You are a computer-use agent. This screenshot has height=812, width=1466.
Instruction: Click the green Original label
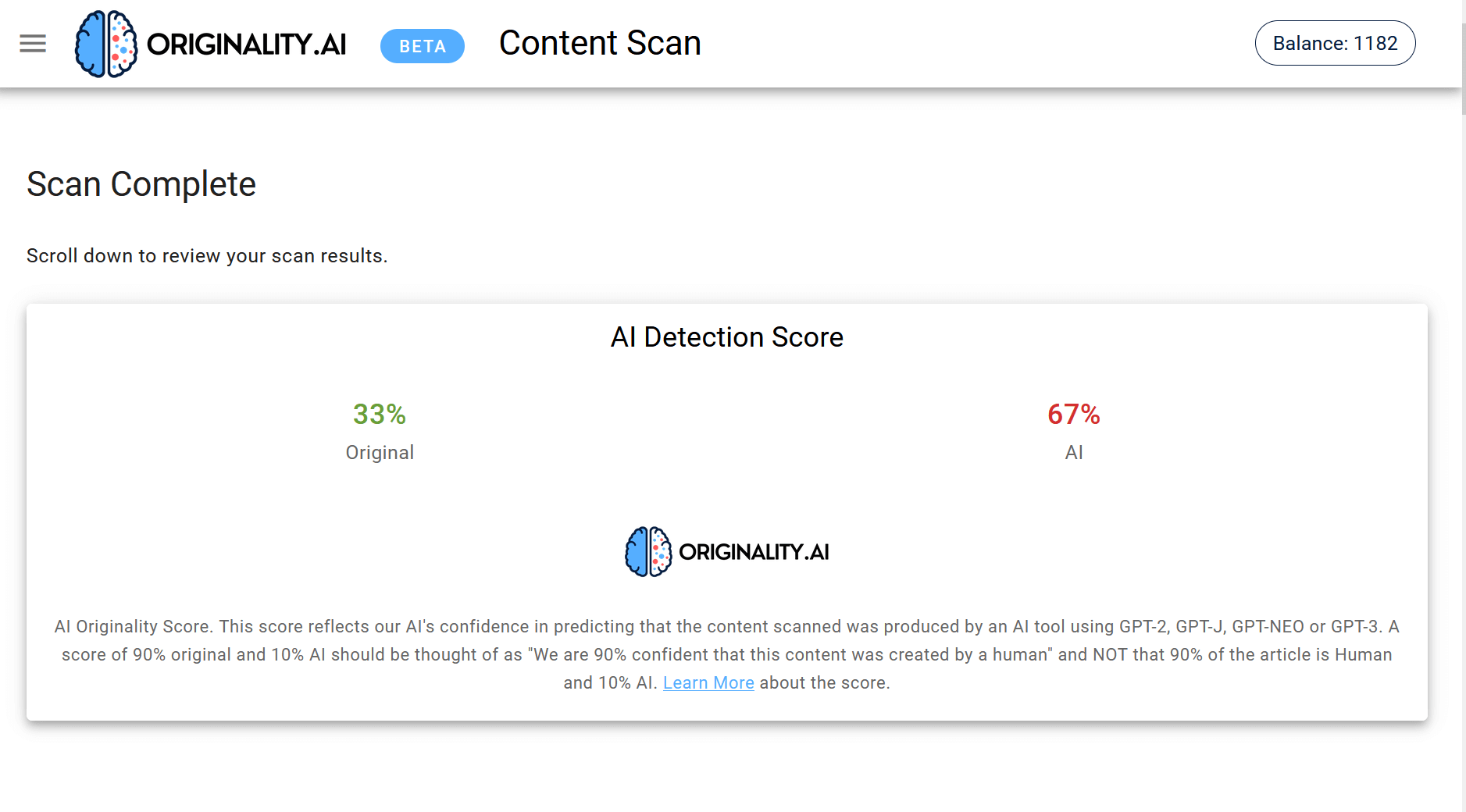(380, 453)
